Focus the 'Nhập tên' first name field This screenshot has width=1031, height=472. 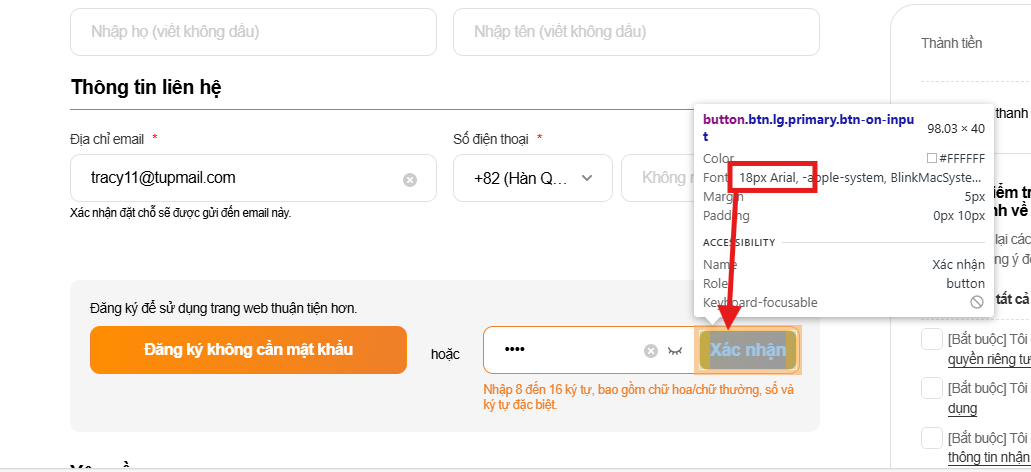pos(636,32)
